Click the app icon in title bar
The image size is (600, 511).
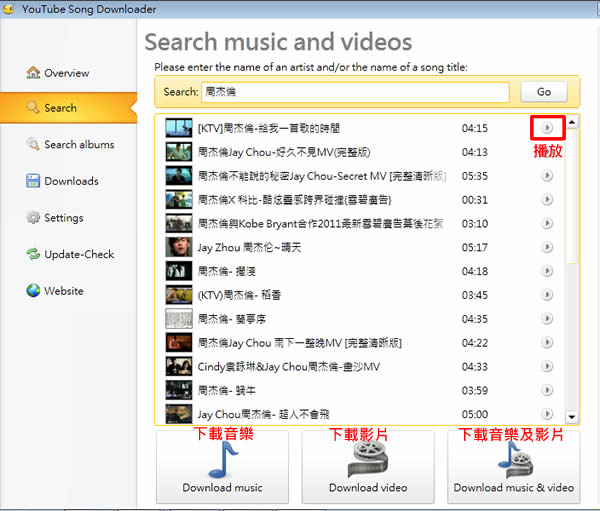pyautogui.click(x=8, y=8)
